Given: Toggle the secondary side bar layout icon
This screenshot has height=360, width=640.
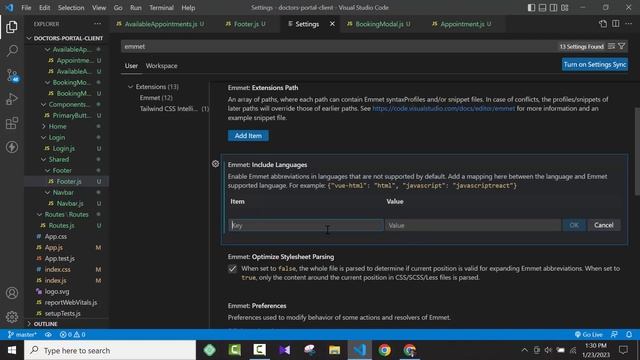Looking at the screenshot, I should [553, 8].
